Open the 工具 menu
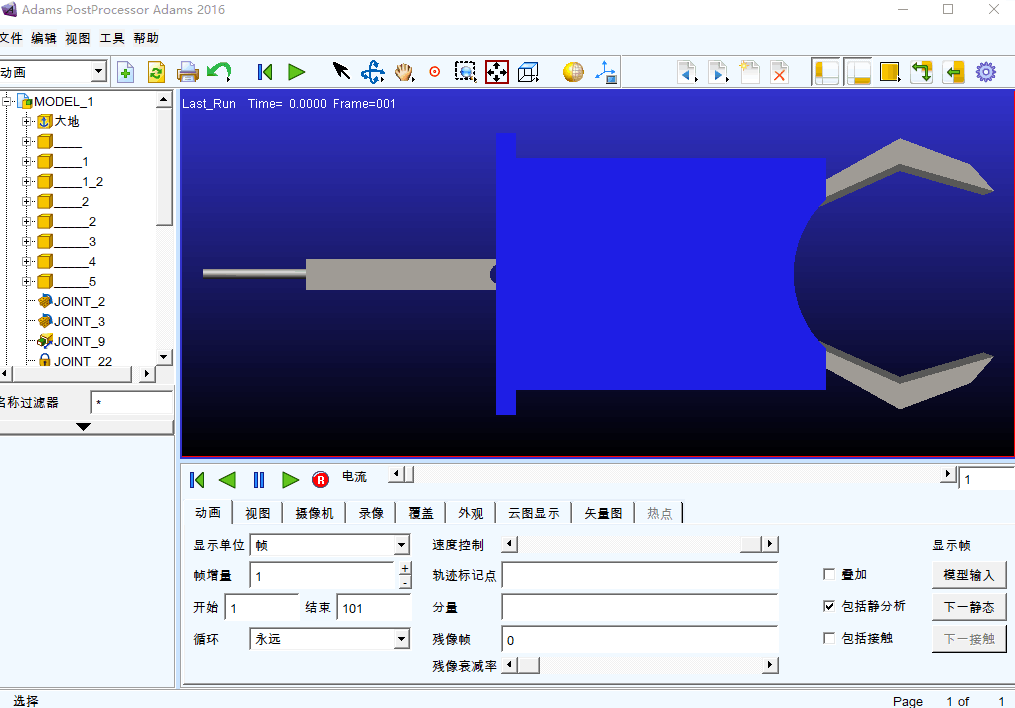 click(112, 38)
